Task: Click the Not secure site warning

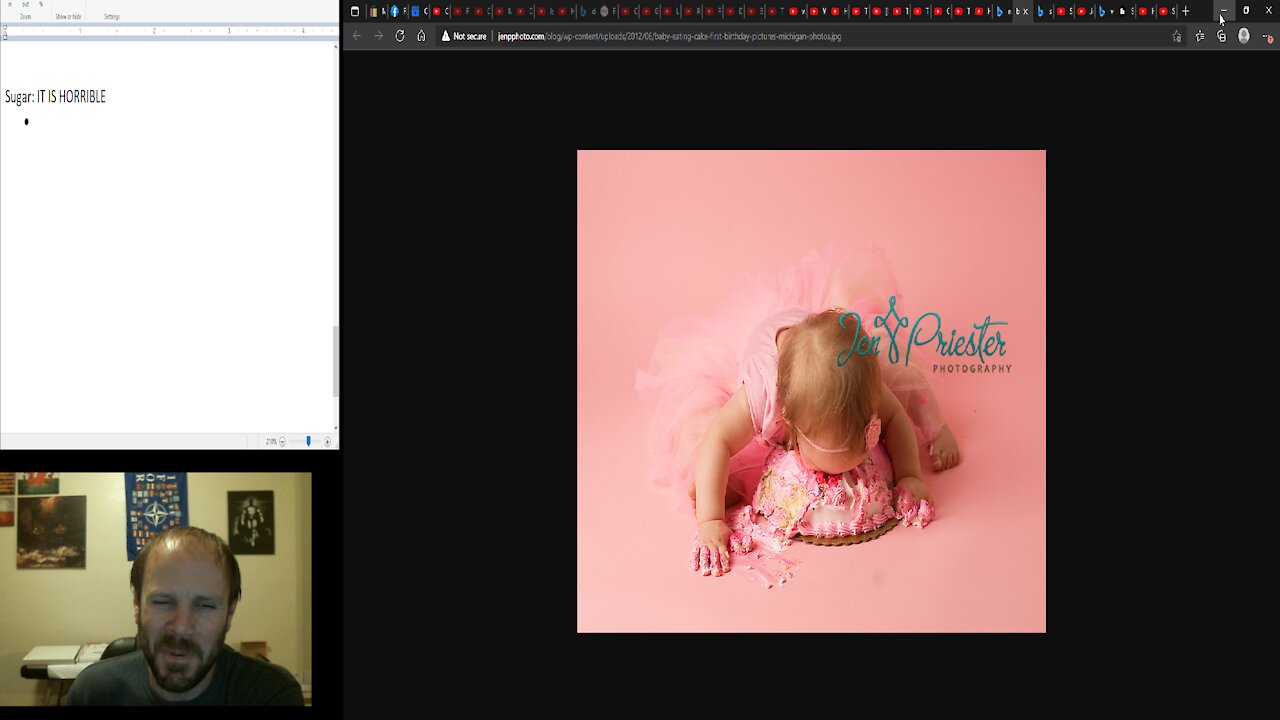Action: [x=464, y=36]
